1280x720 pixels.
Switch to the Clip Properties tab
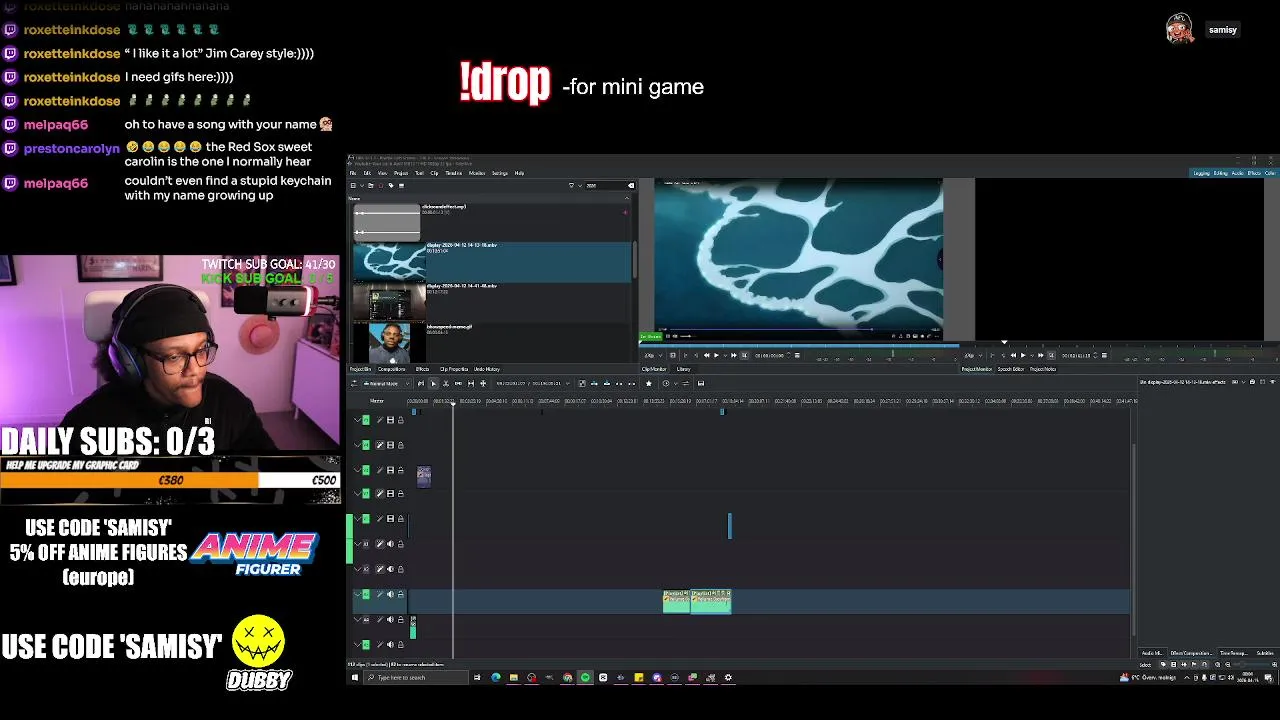click(454, 369)
